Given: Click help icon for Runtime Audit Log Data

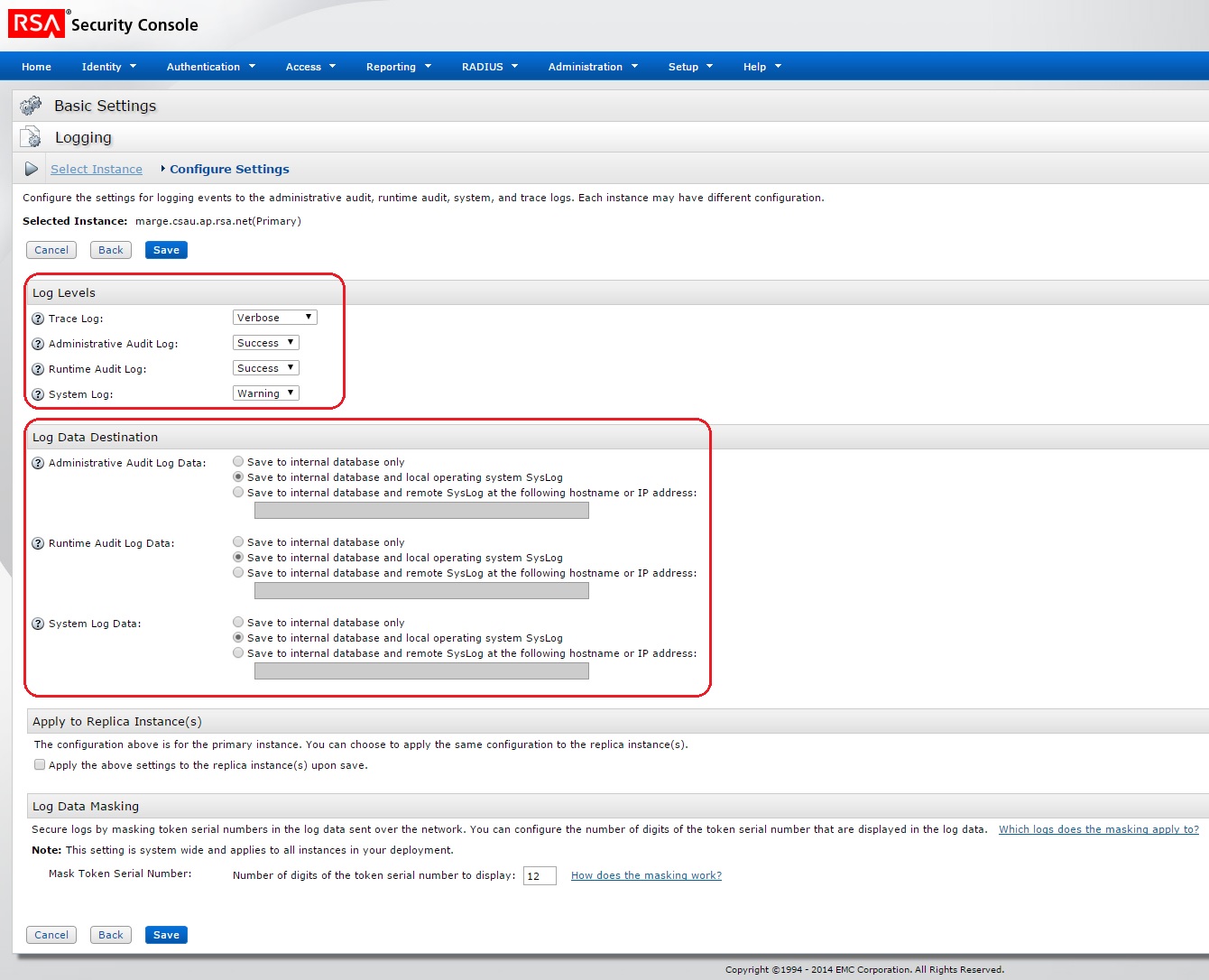Looking at the screenshot, I should click(38, 543).
